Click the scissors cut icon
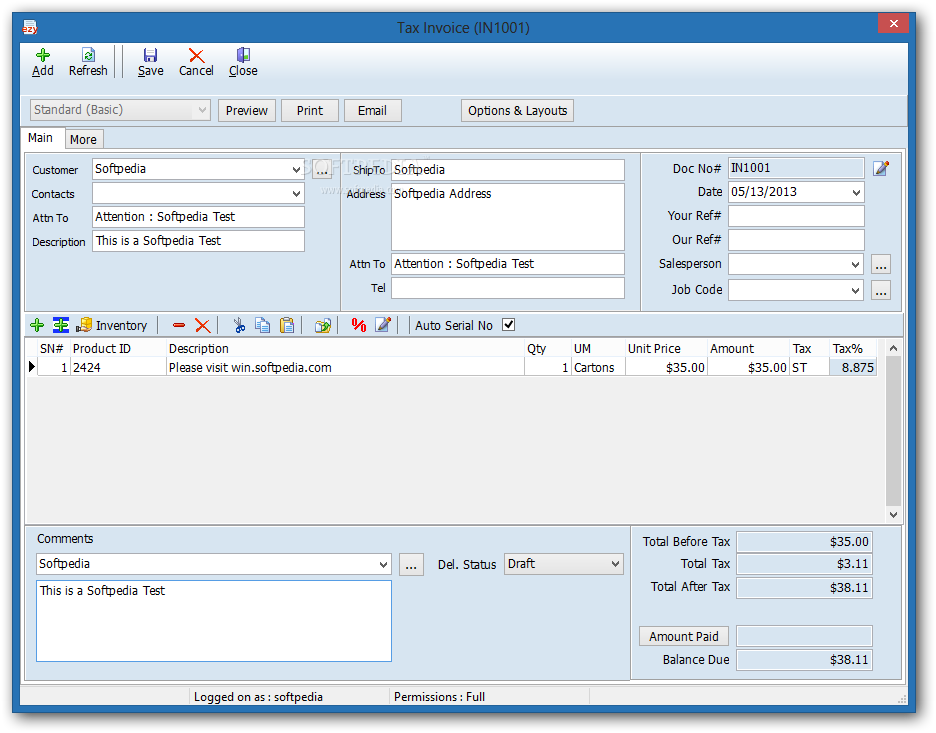This screenshot has height=733, width=936. 239,325
